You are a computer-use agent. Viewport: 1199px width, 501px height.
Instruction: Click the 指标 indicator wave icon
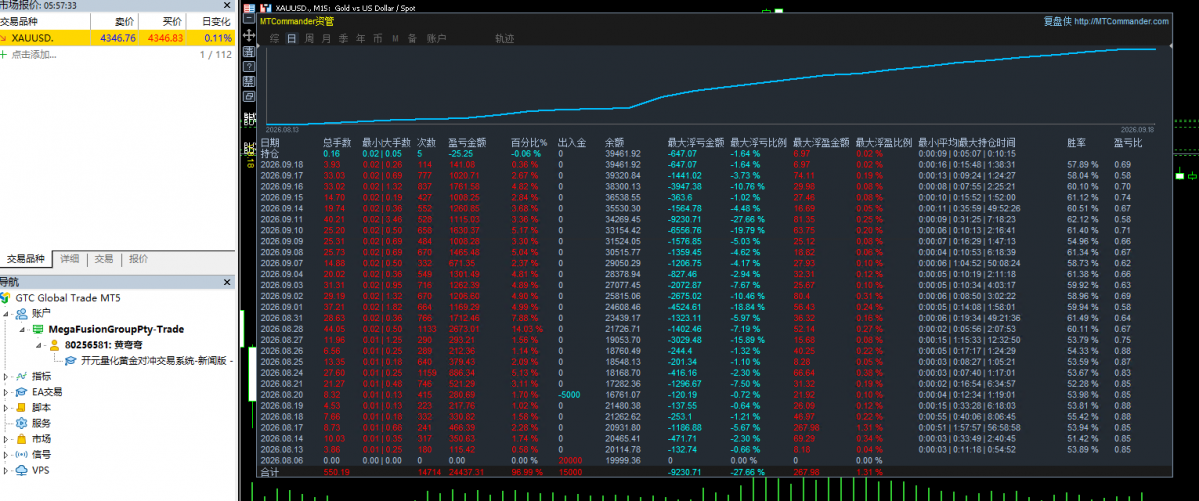coord(21,376)
